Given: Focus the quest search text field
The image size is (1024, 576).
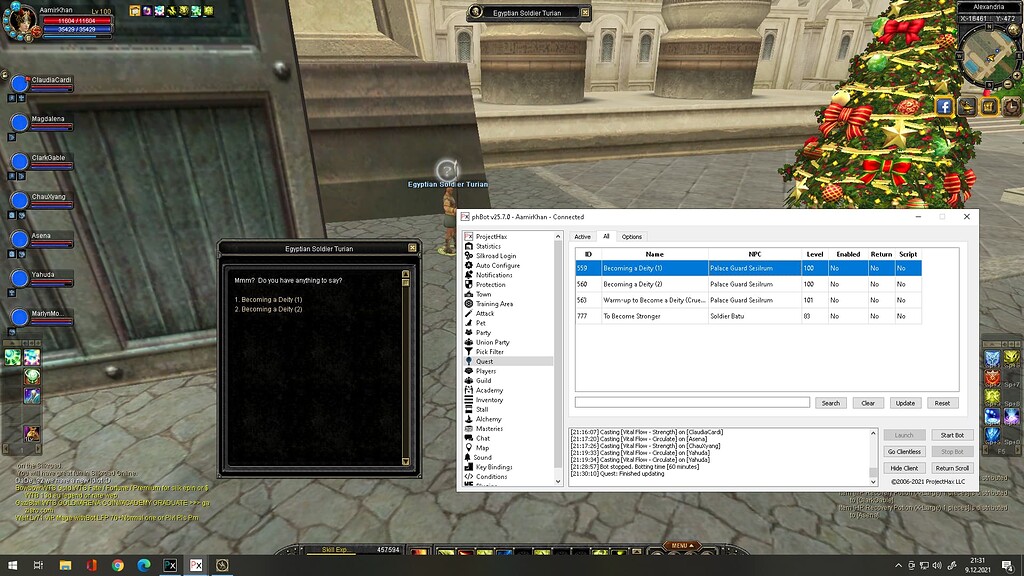Looking at the screenshot, I should coord(692,402).
